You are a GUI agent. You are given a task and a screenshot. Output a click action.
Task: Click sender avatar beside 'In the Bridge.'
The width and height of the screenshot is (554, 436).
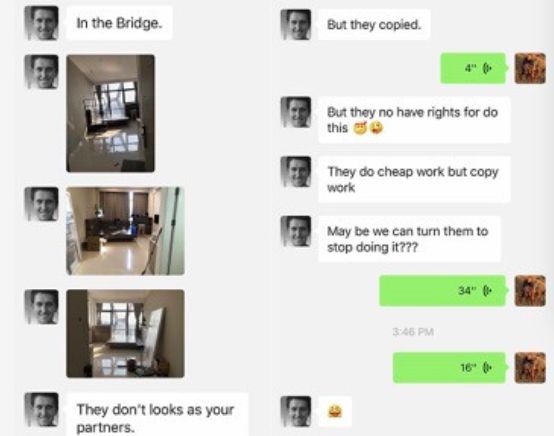[42, 23]
